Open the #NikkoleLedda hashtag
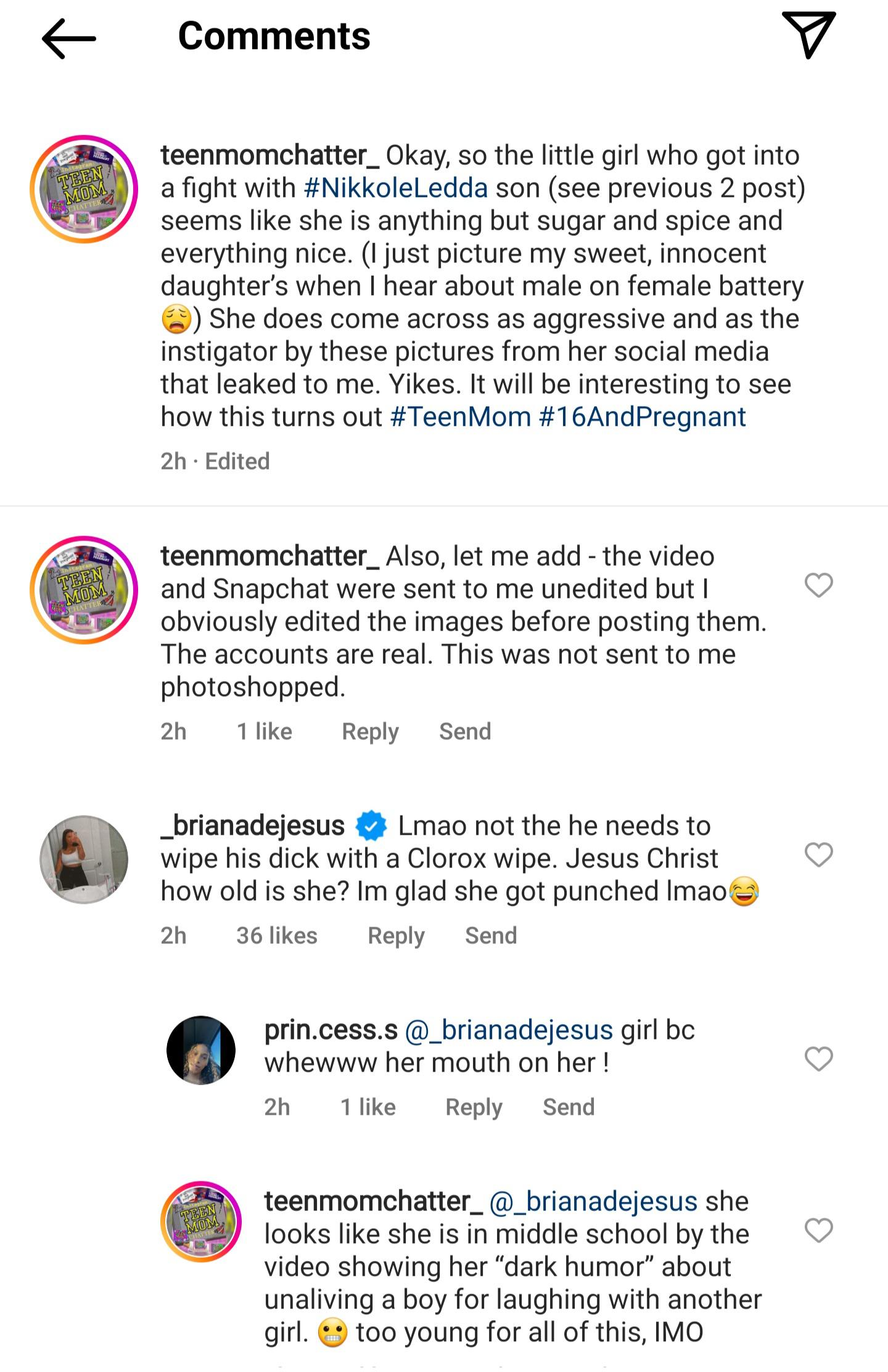This screenshot has width=888, height=1372. click(396, 188)
